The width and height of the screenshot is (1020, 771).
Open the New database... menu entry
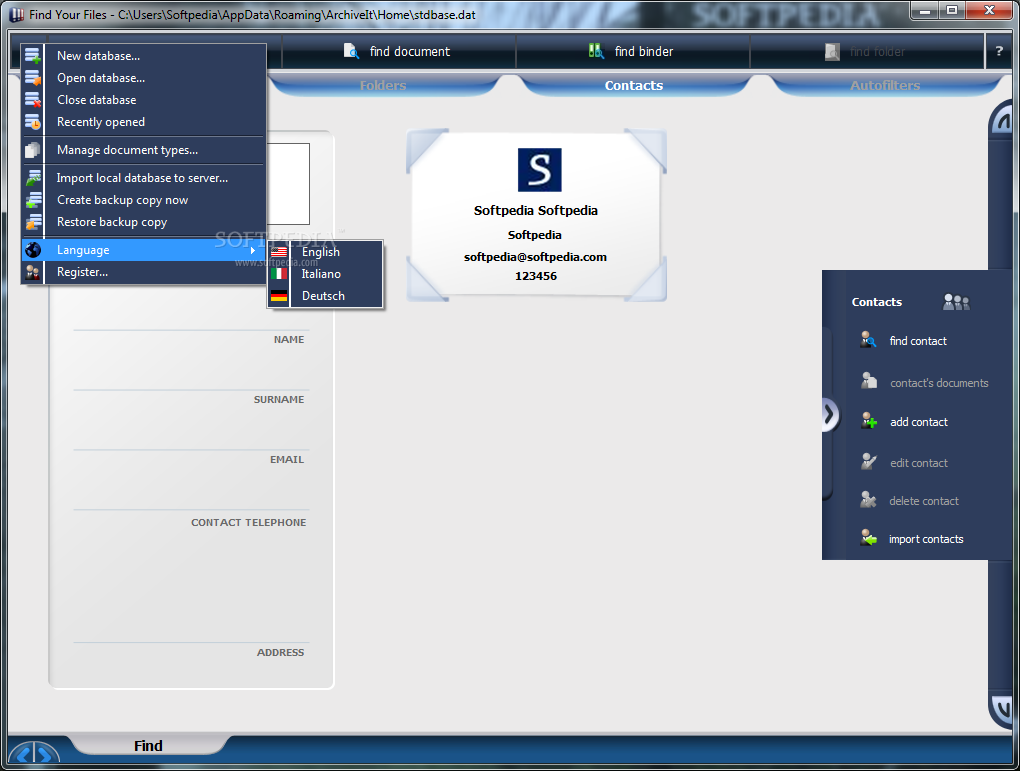[144, 56]
